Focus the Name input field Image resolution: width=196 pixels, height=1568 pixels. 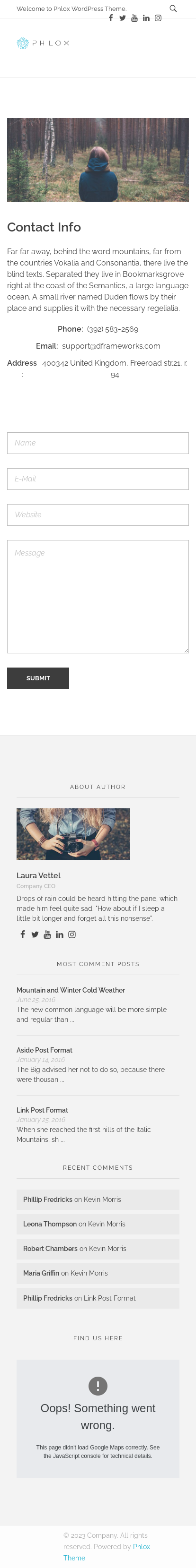click(x=98, y=443)
